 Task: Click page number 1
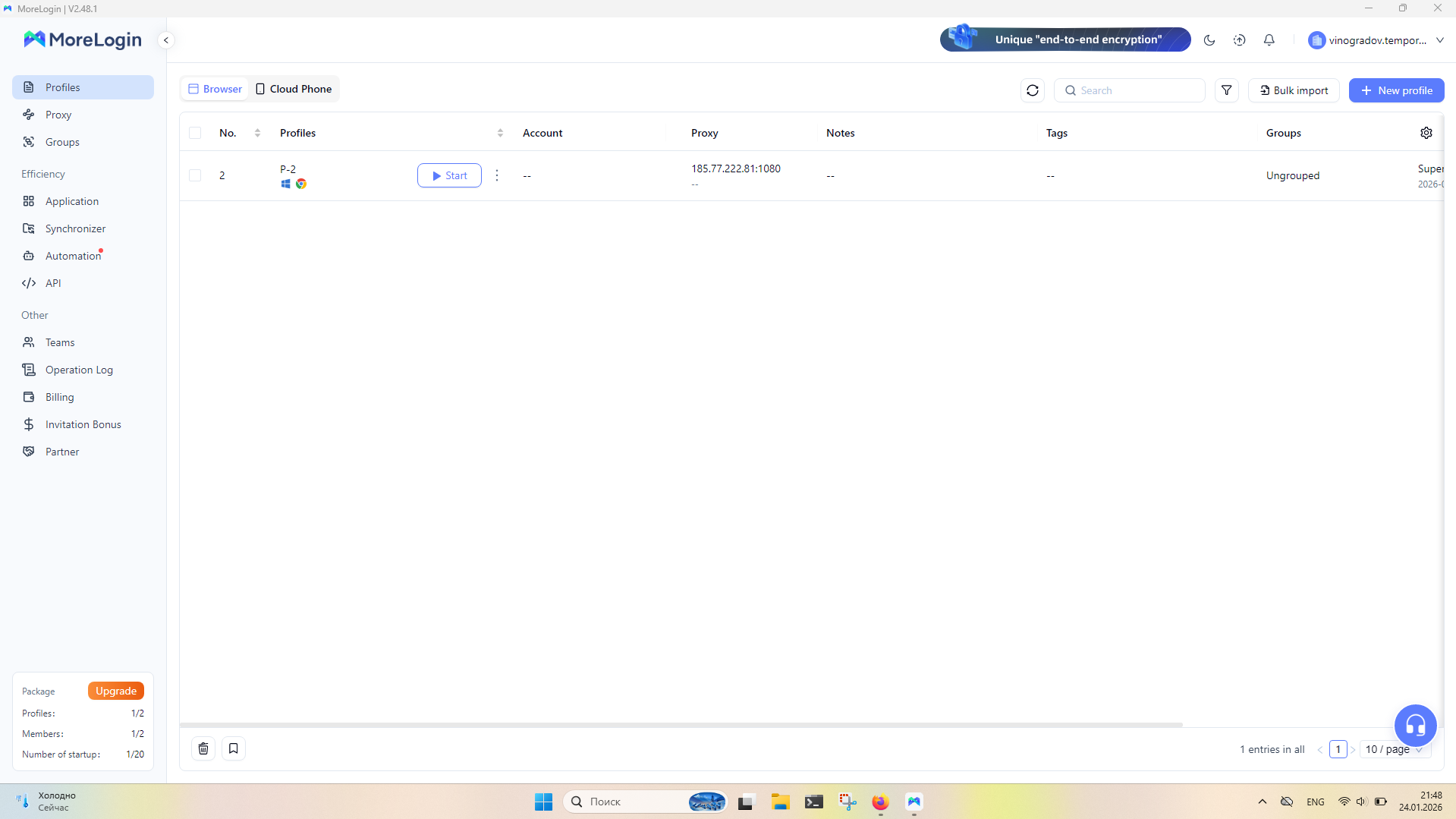(1338, 749)
